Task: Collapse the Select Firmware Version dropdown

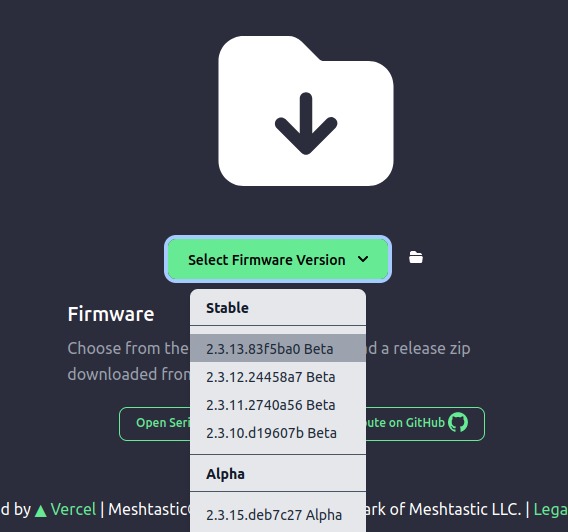Action: click(278, 259)
